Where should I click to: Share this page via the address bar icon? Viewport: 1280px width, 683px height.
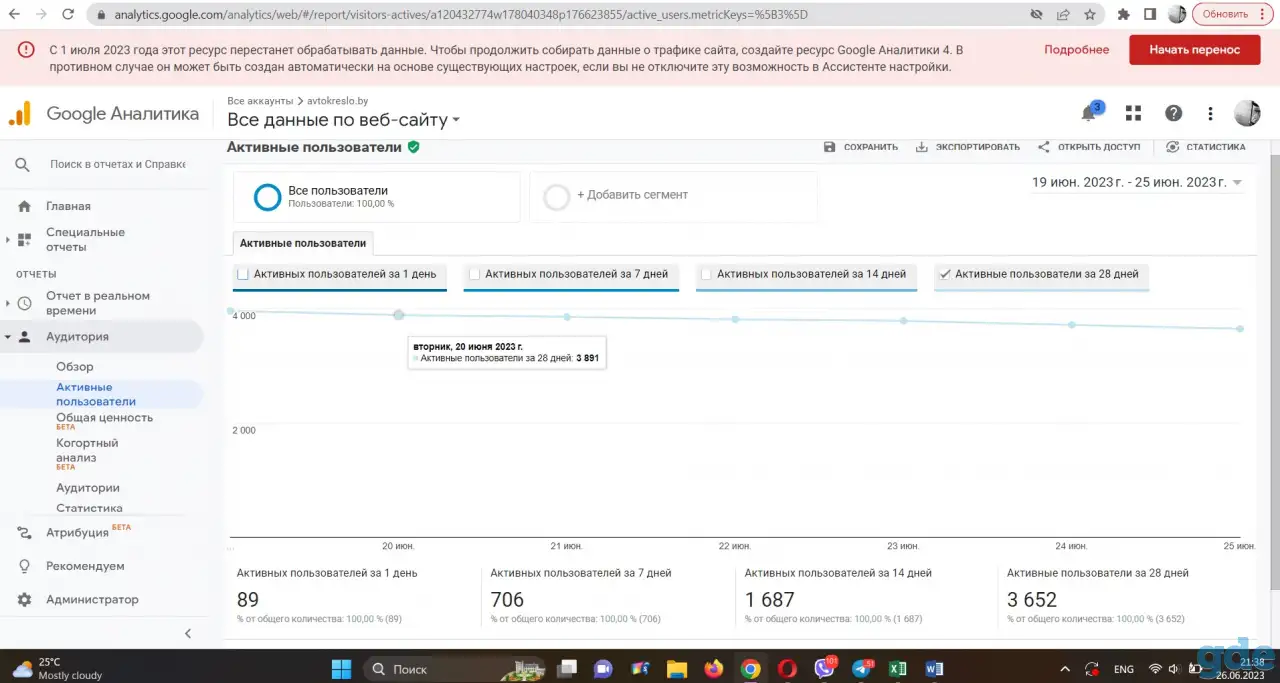pyautogui.click(x=1063, y=15)
